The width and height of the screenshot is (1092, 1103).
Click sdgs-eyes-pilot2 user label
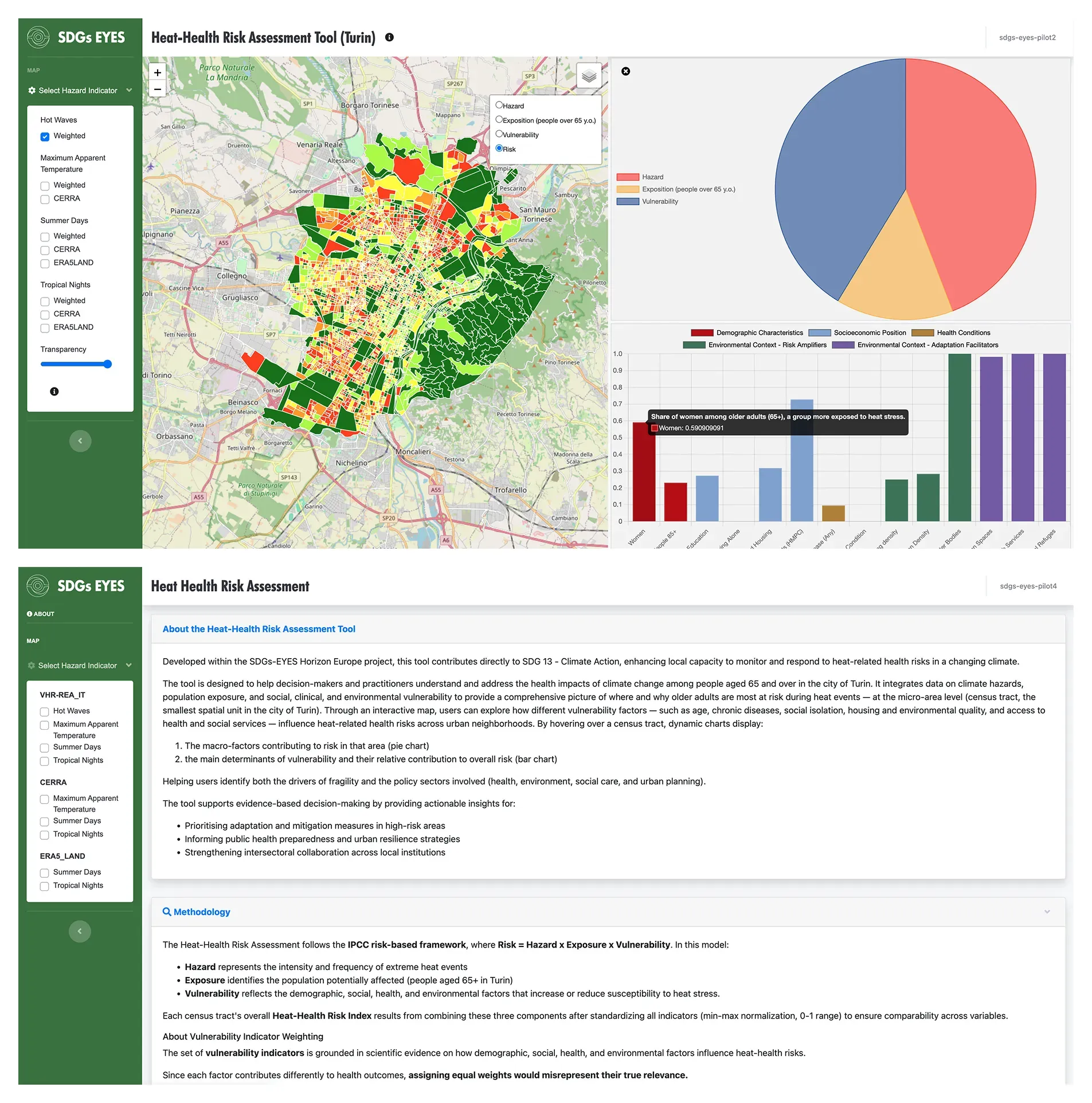tap(1027, 37)
